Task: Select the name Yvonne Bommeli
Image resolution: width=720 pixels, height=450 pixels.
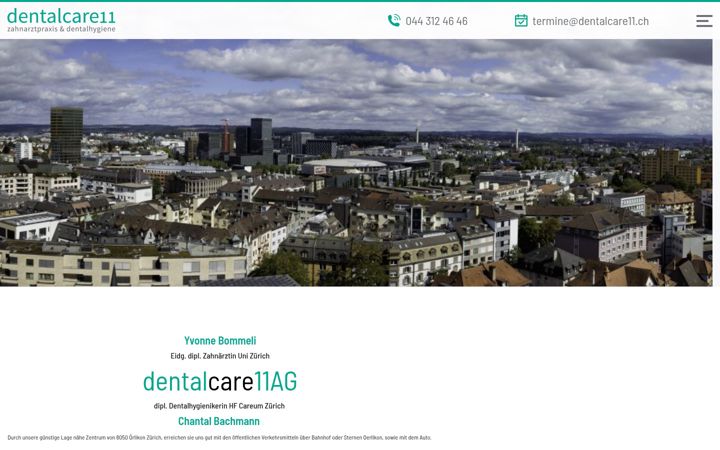Action: point(220,341)
